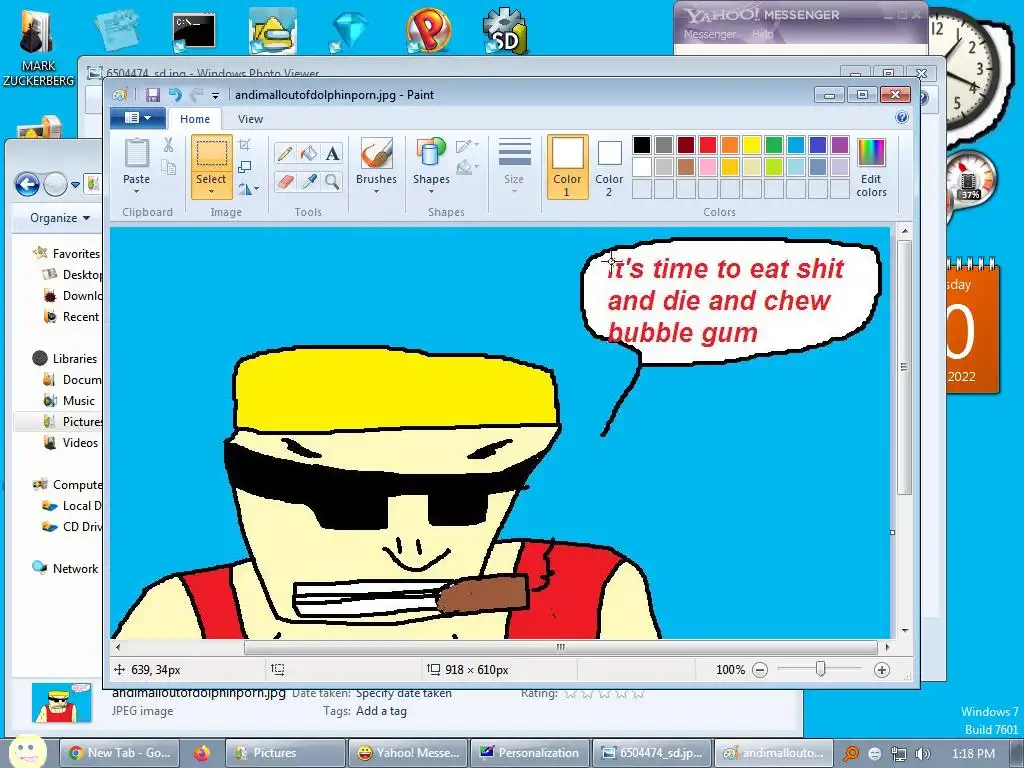1024x768 pixels.
Task: Select Music library in navigation pane
Action: (x=71, y=400)
